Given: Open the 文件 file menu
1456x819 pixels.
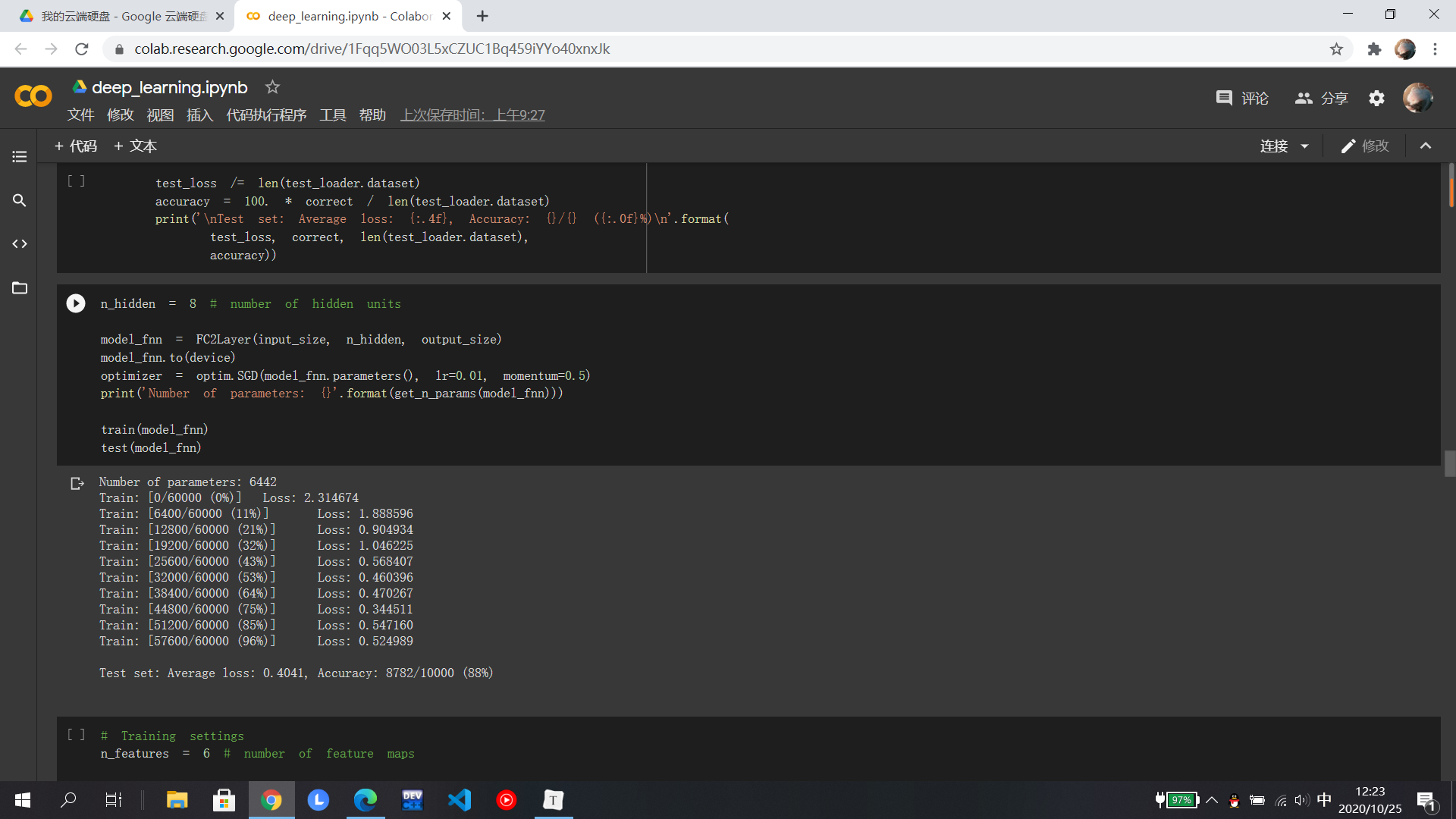Looking at the screenshot, I should [x=80, y=115].
